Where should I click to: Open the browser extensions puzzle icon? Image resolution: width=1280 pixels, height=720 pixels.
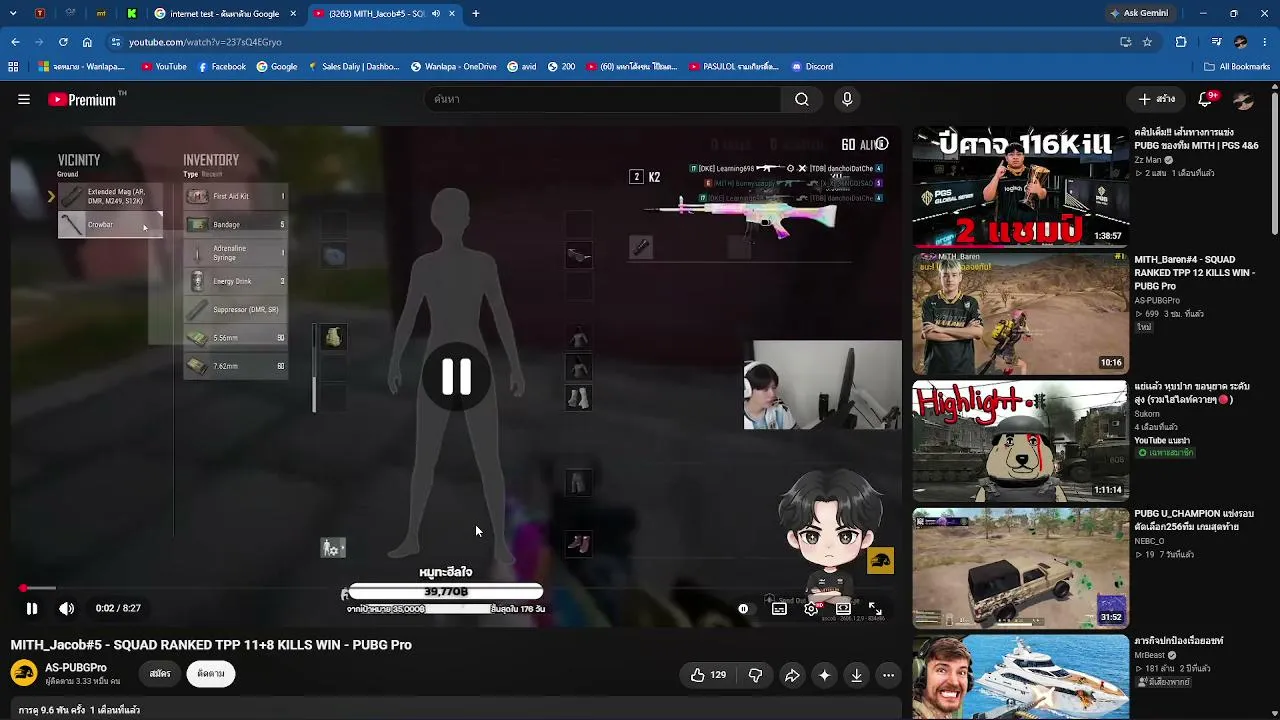(1181, 42)
